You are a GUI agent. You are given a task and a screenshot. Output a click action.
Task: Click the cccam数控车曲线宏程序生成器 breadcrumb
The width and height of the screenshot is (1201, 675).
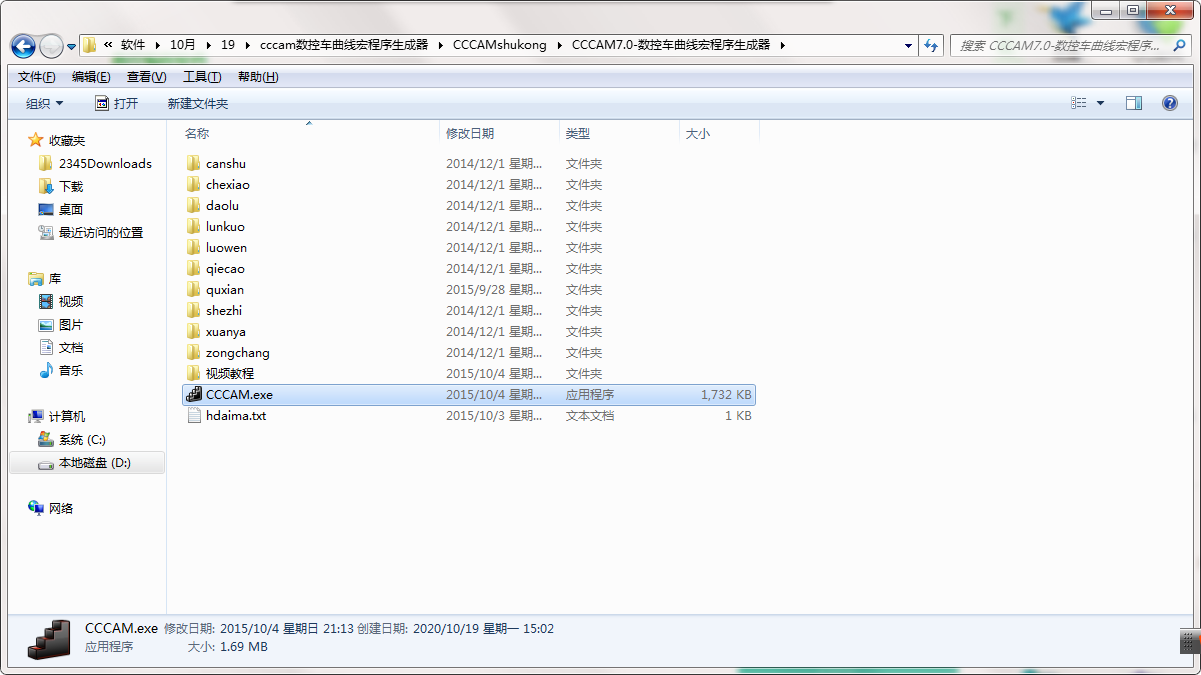point(344,45)
